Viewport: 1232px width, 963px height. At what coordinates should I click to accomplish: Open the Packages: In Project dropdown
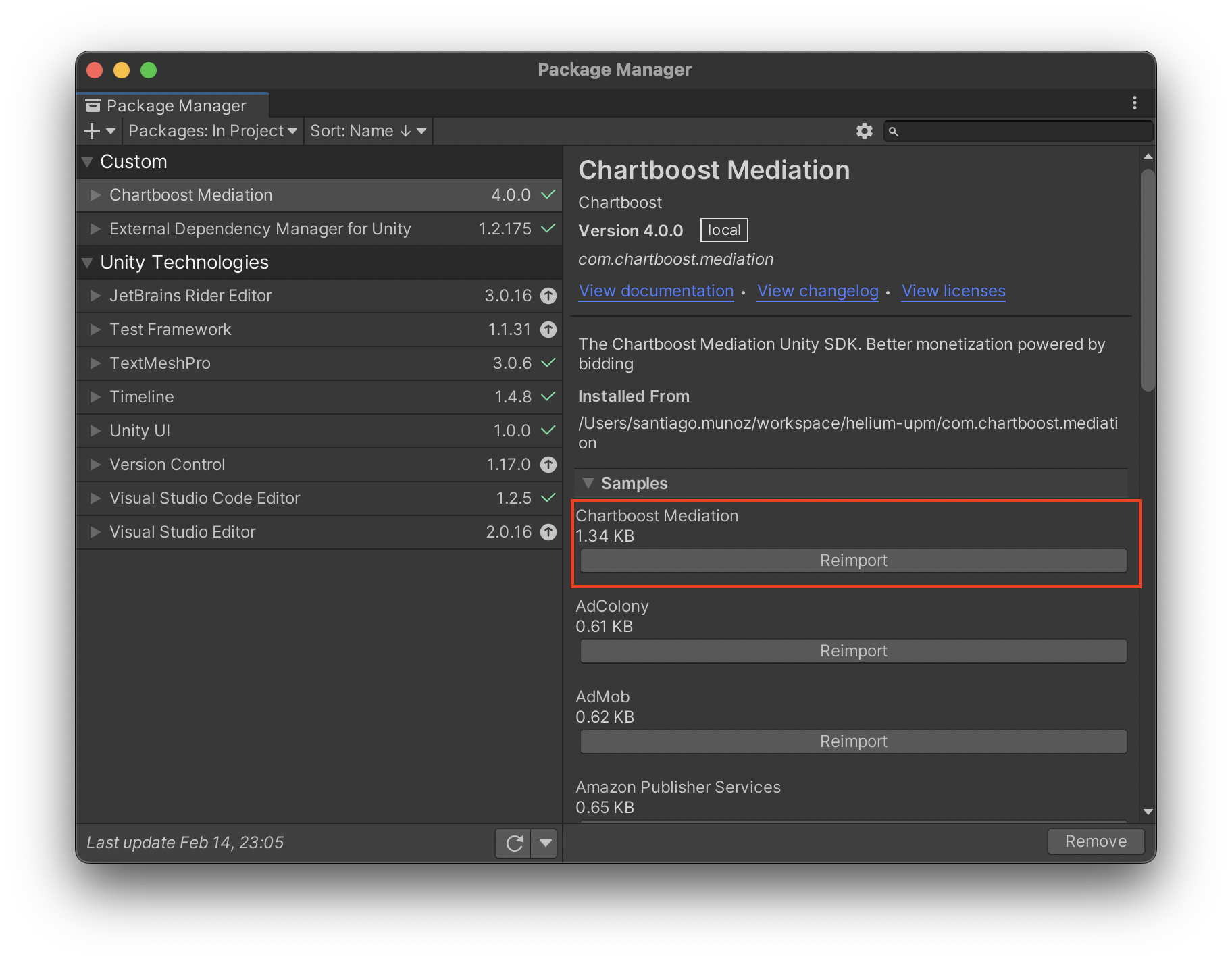click(x=212, y=131)
